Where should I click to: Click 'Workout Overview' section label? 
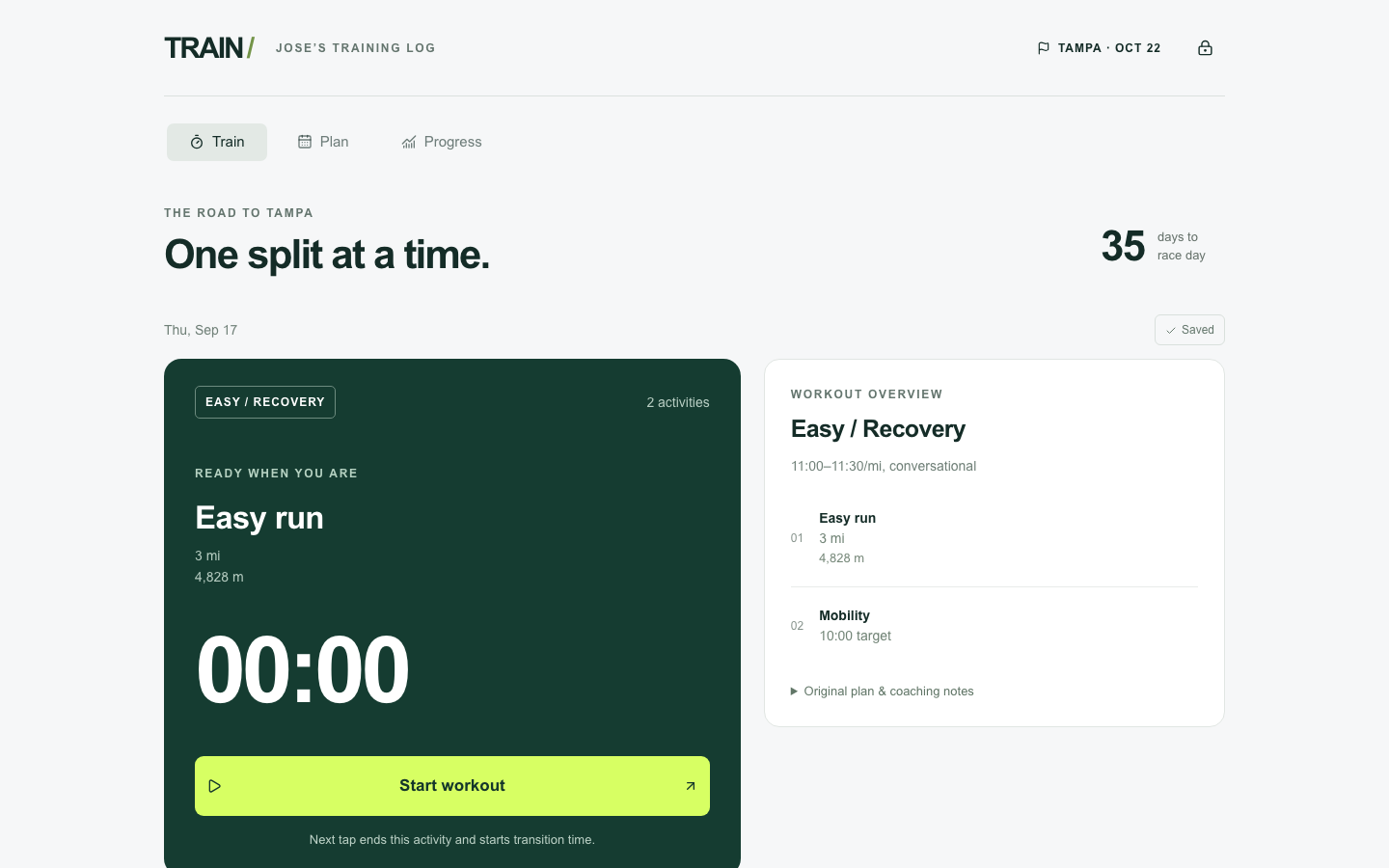pos(866,394)
